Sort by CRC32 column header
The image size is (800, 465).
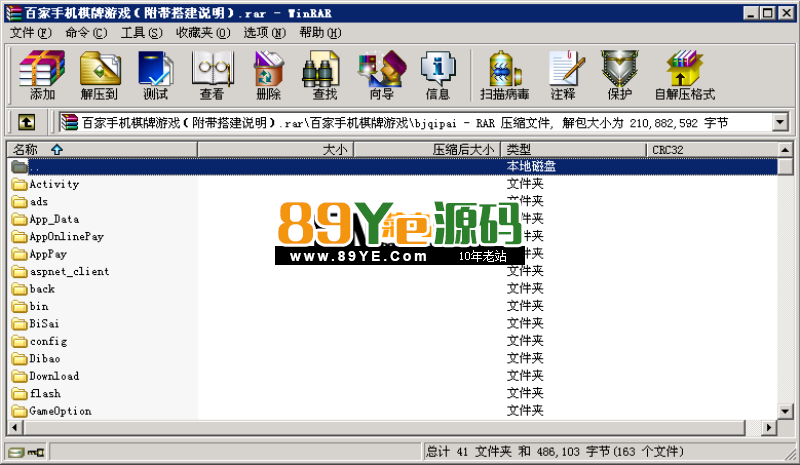coord(712,150)
